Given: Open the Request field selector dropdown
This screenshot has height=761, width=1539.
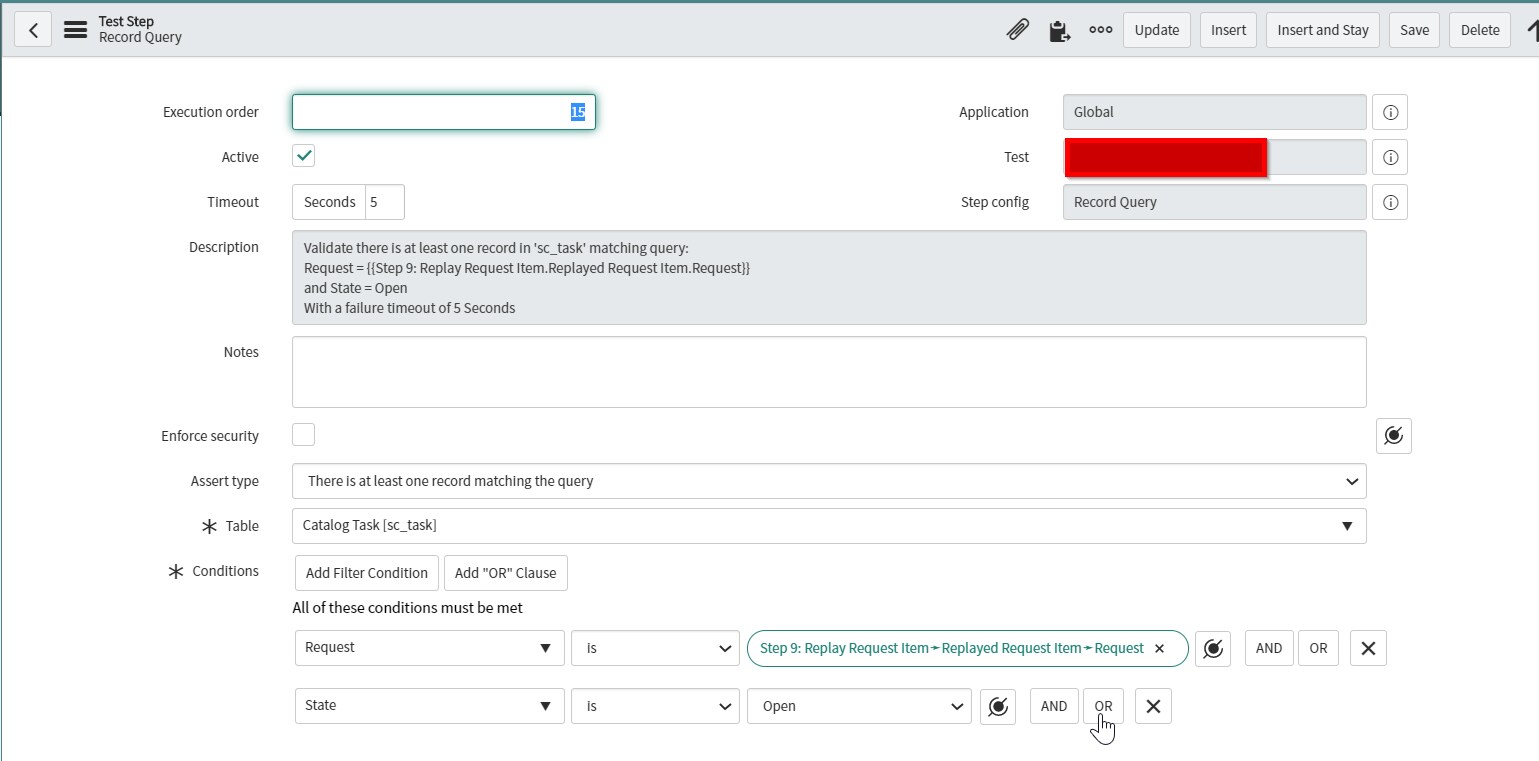Looking at the screenshot, I should [x=428, y=648].
